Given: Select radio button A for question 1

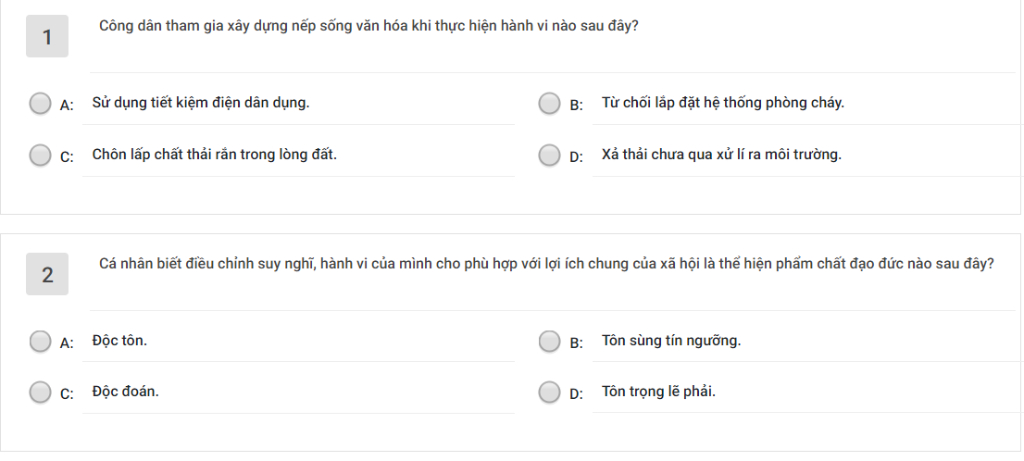Looking at the screenshot, I should click(40, 103).
